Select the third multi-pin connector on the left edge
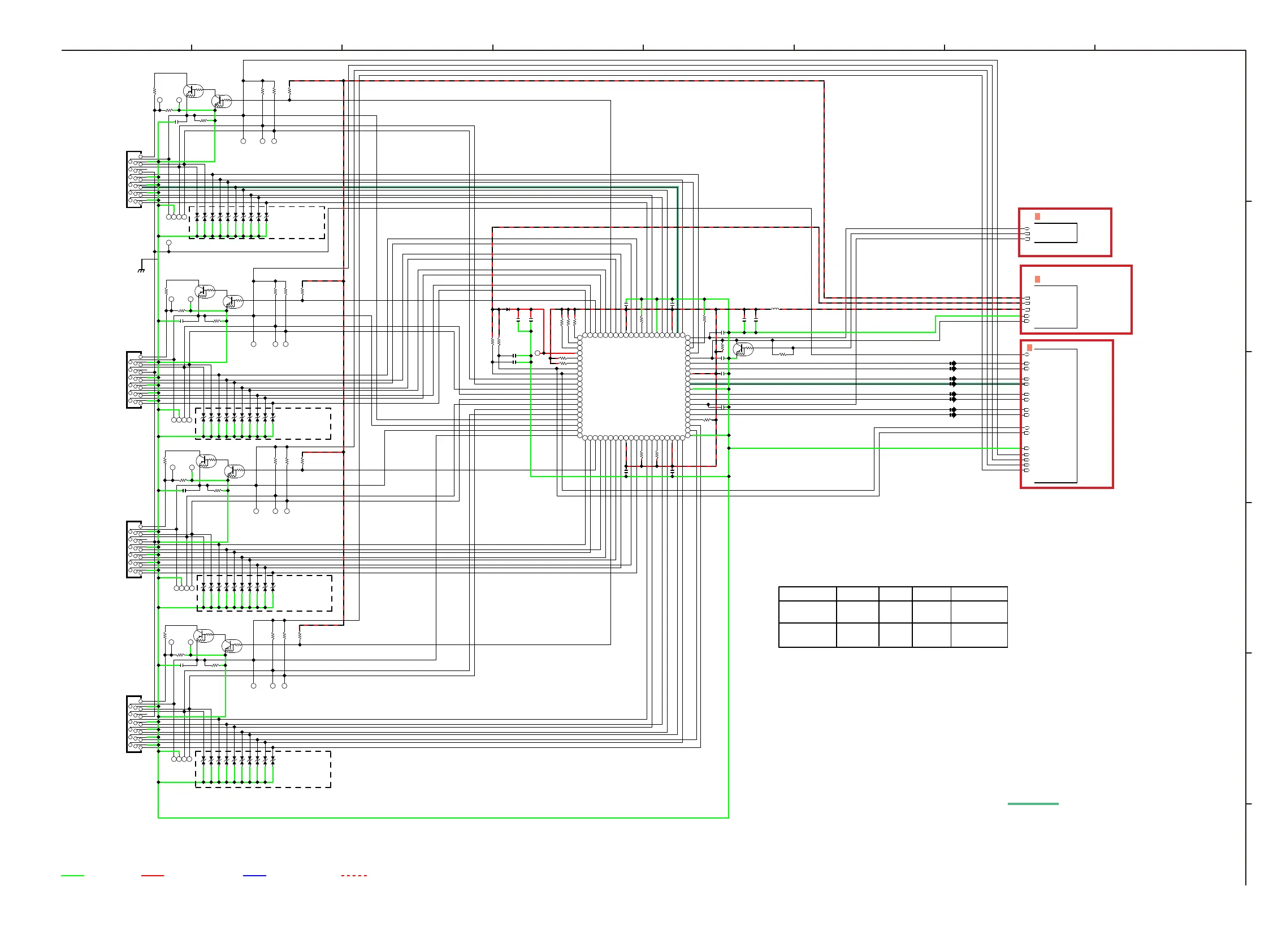 (x=135, y=549)
